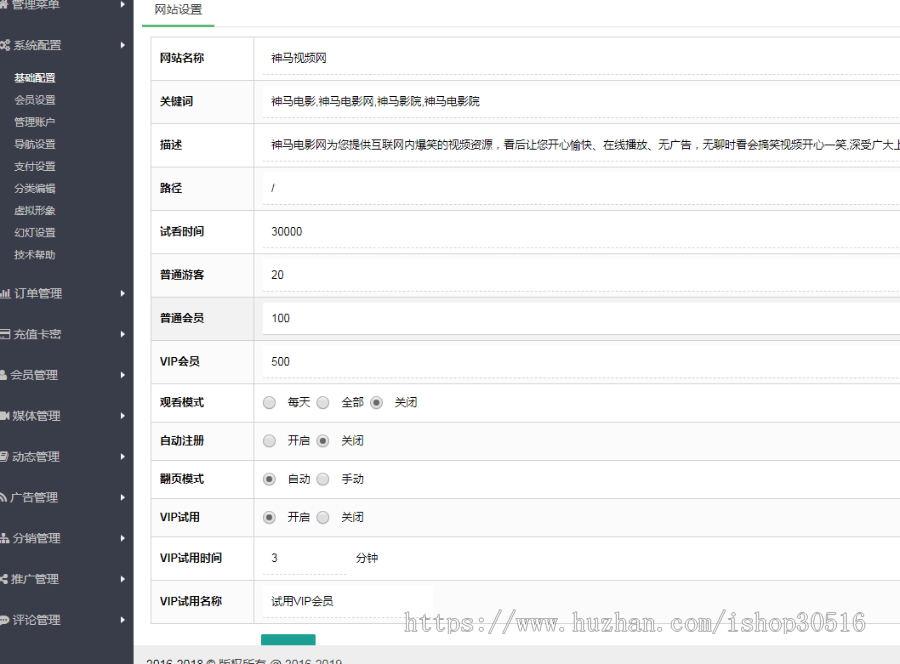Open the 支付设置 page link
This screenshot has width=900, height=664.
(x=35, y=166)
